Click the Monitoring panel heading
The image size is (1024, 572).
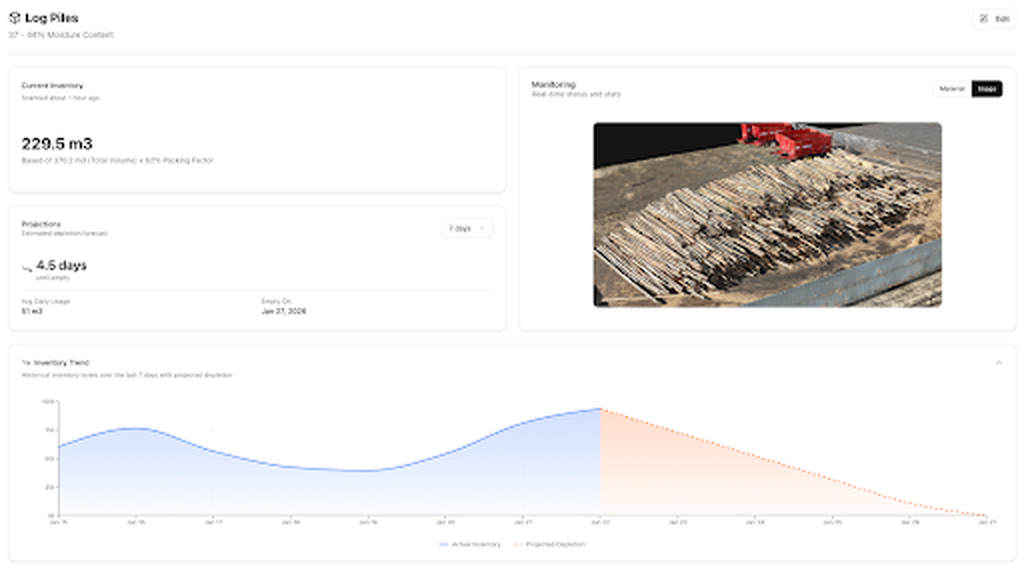(553, 84)
